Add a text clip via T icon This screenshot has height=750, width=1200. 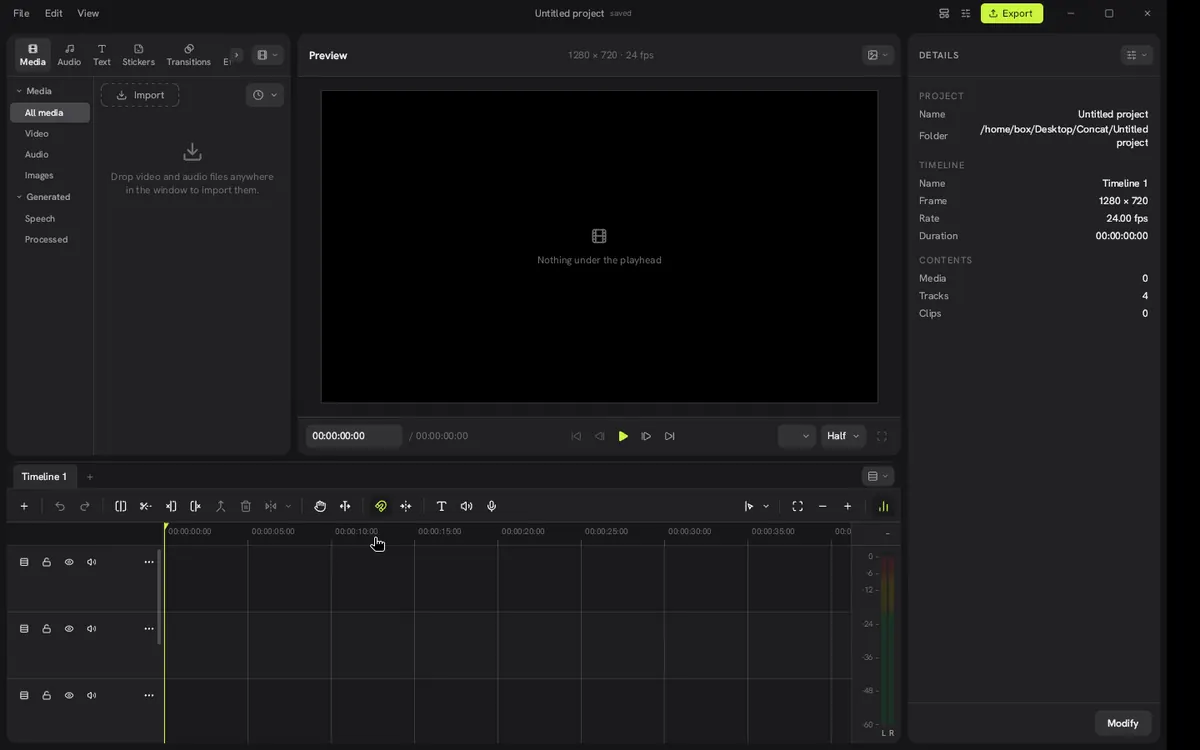(441, 506)
